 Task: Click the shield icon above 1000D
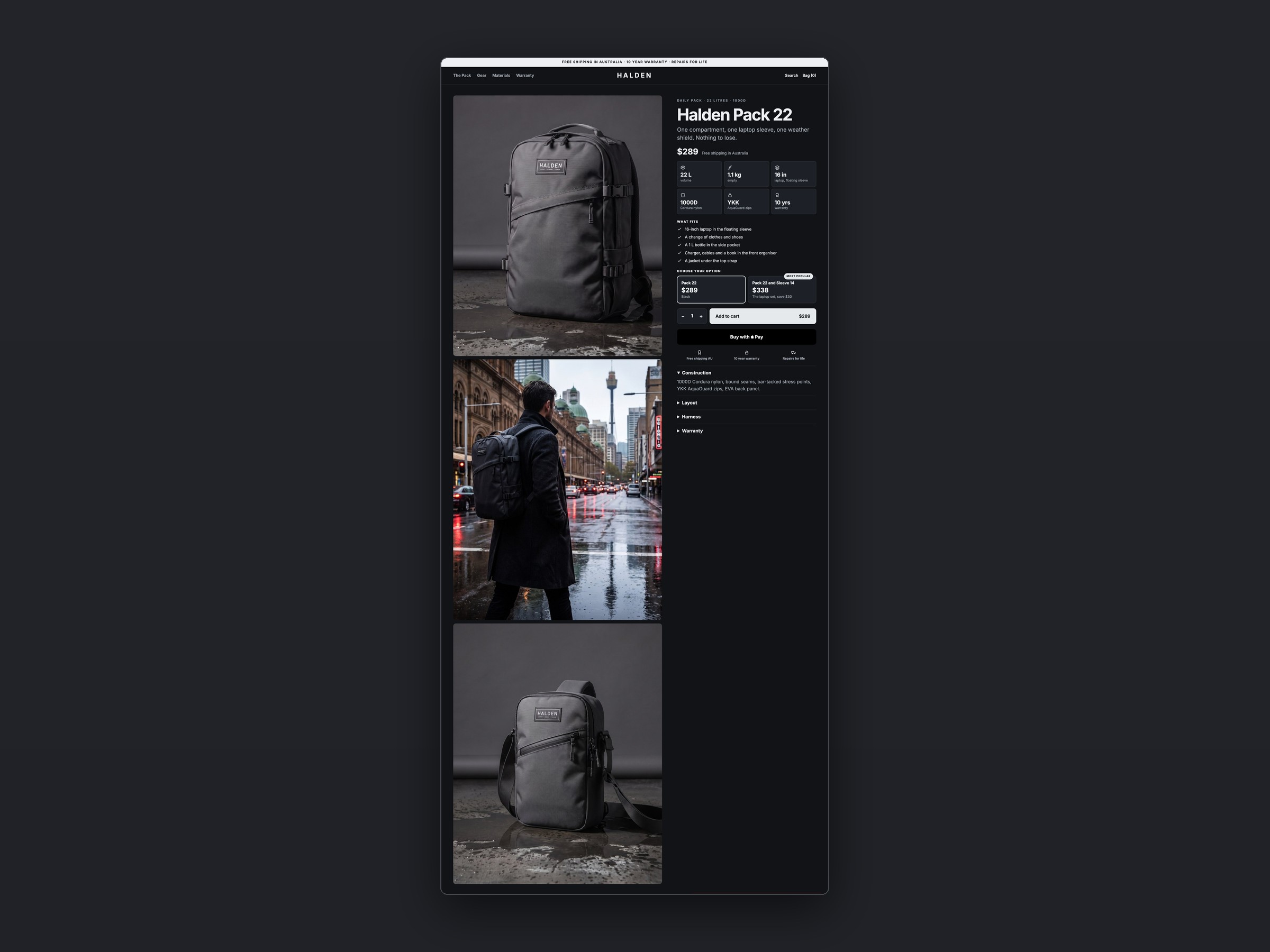point(683,195)
